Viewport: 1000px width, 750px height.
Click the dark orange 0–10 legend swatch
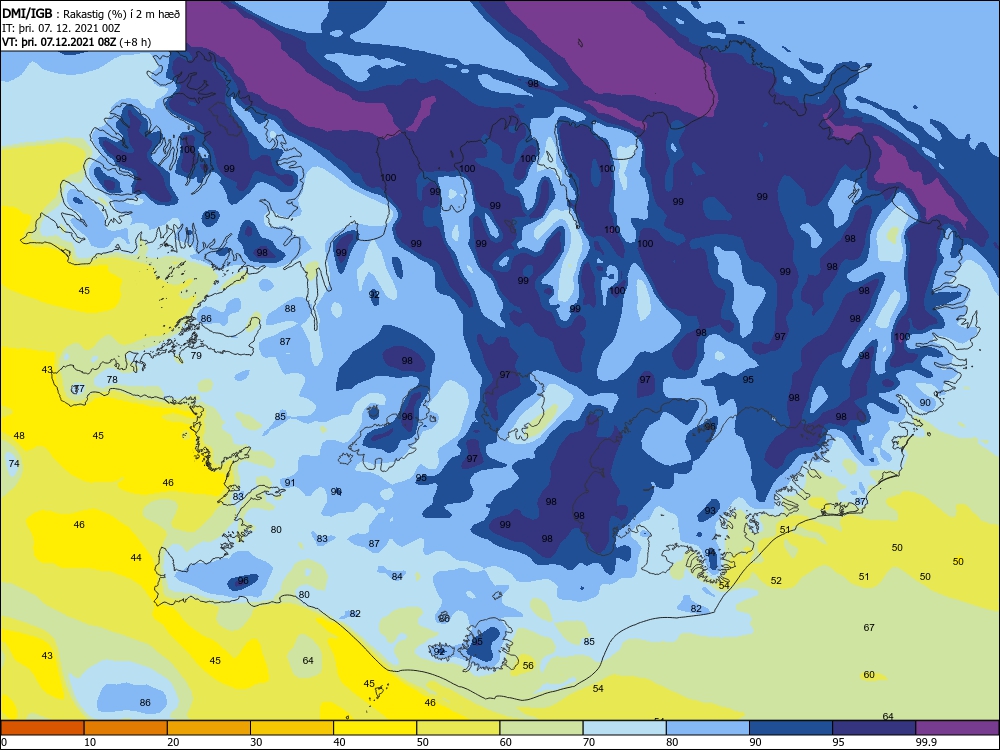42,728
